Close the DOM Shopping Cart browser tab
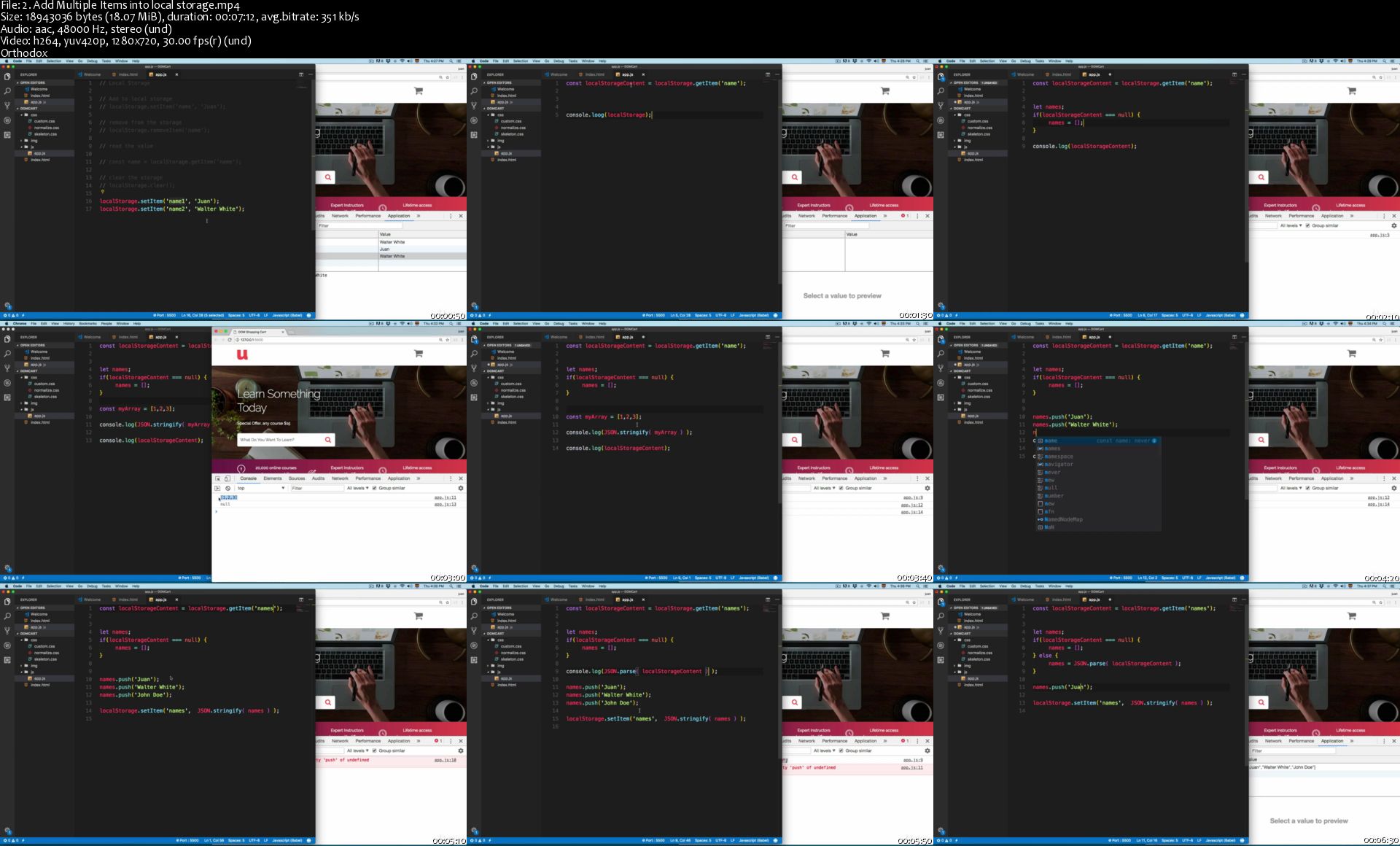 [x=284, y=332]
